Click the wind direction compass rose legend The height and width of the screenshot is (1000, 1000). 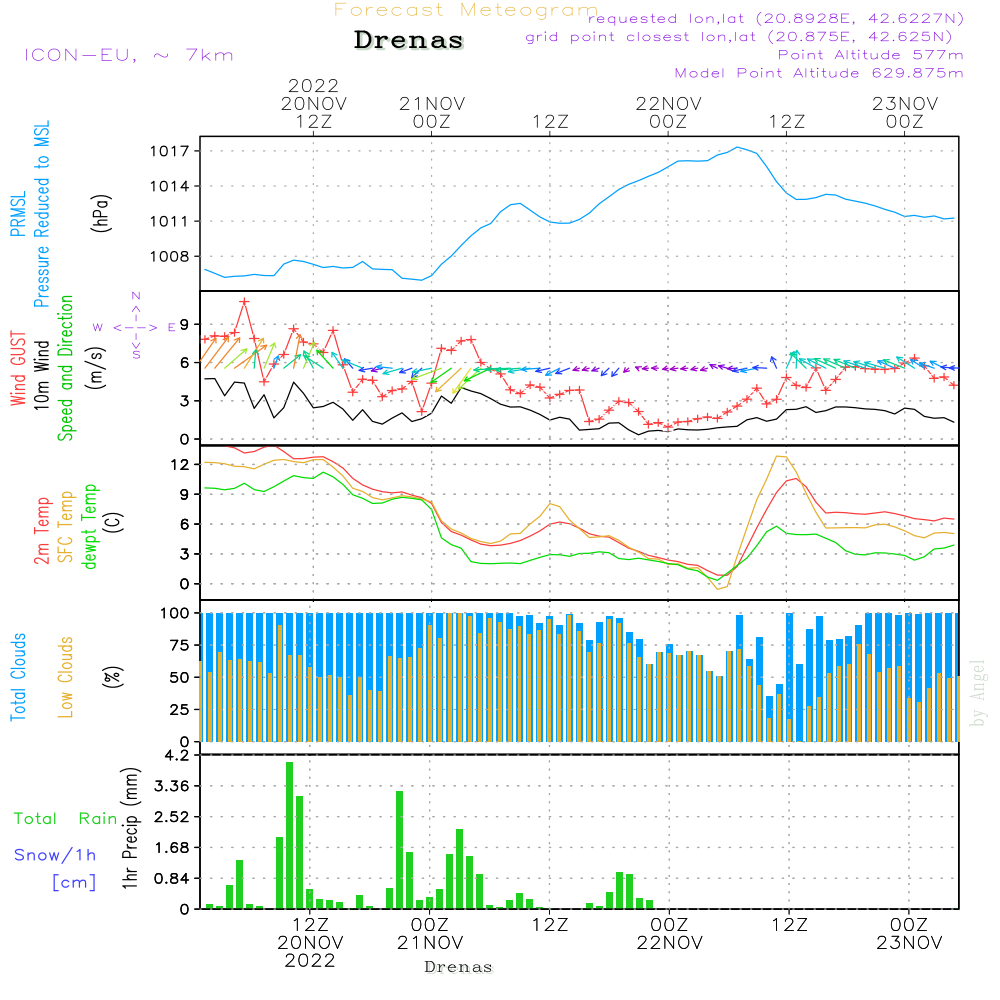click(135, 326)
